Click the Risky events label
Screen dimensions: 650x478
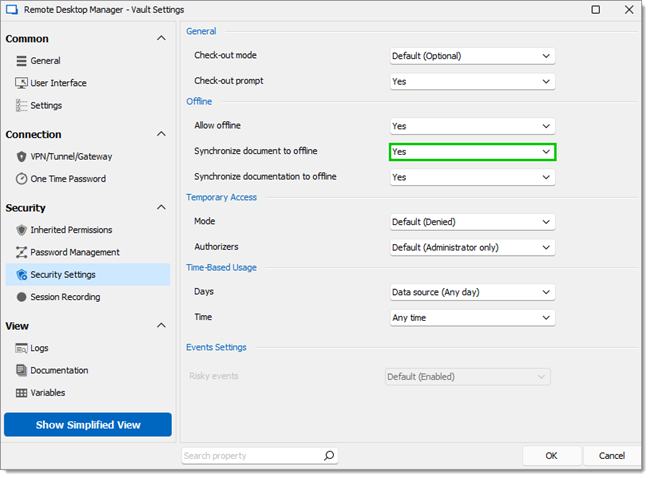coord(214,376)
